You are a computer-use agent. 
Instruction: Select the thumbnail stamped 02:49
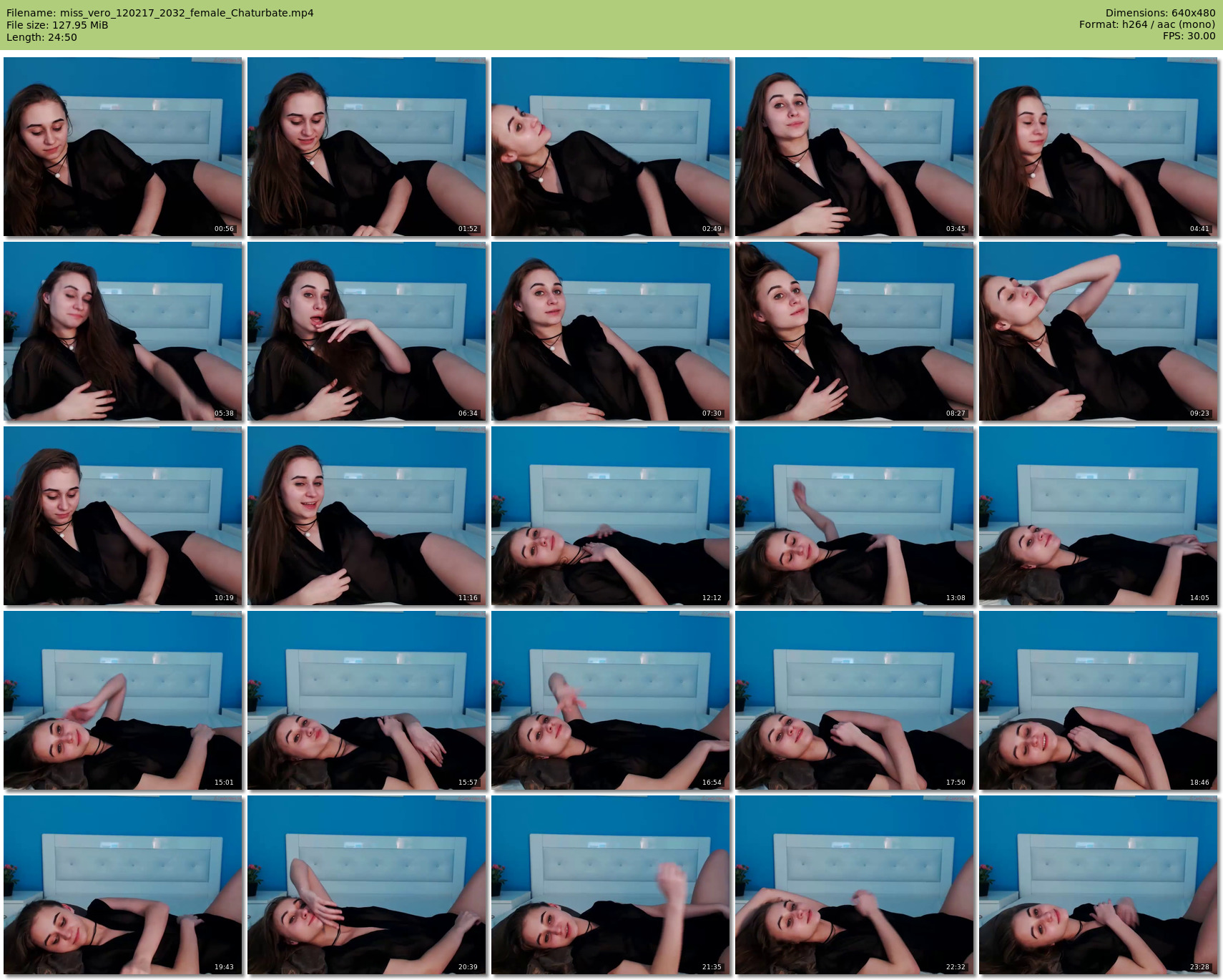point(611,147)
